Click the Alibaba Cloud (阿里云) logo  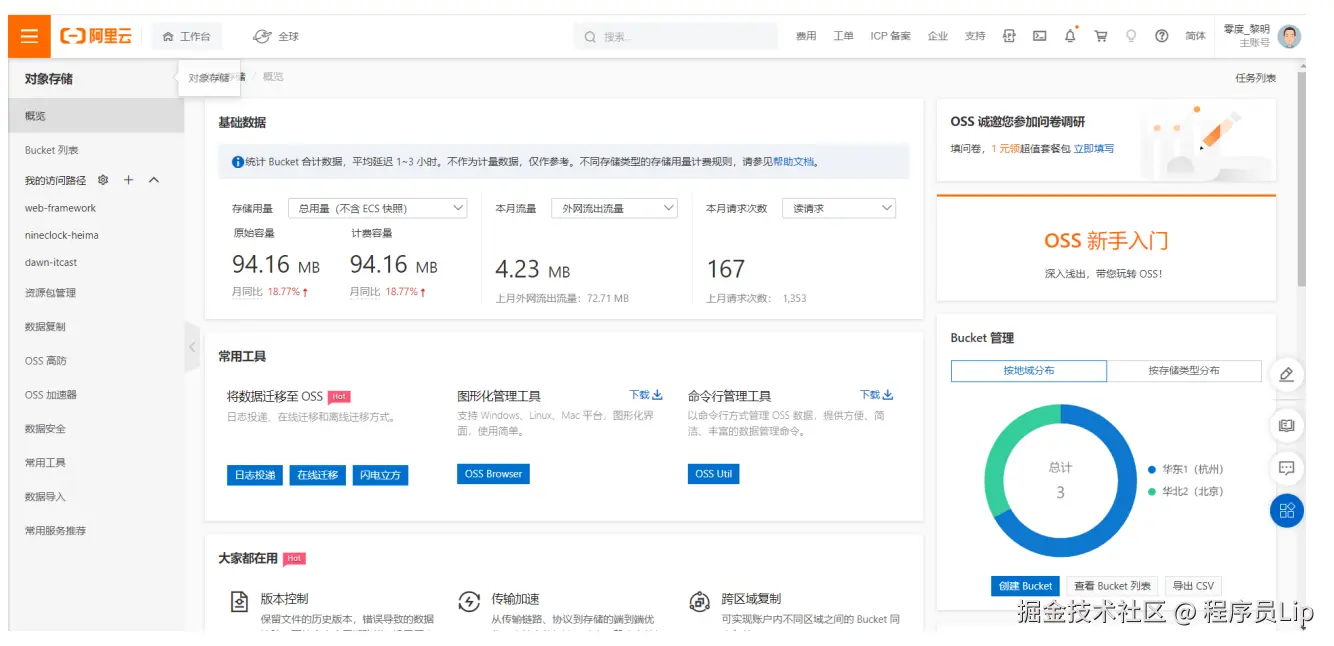coord(96,36)
